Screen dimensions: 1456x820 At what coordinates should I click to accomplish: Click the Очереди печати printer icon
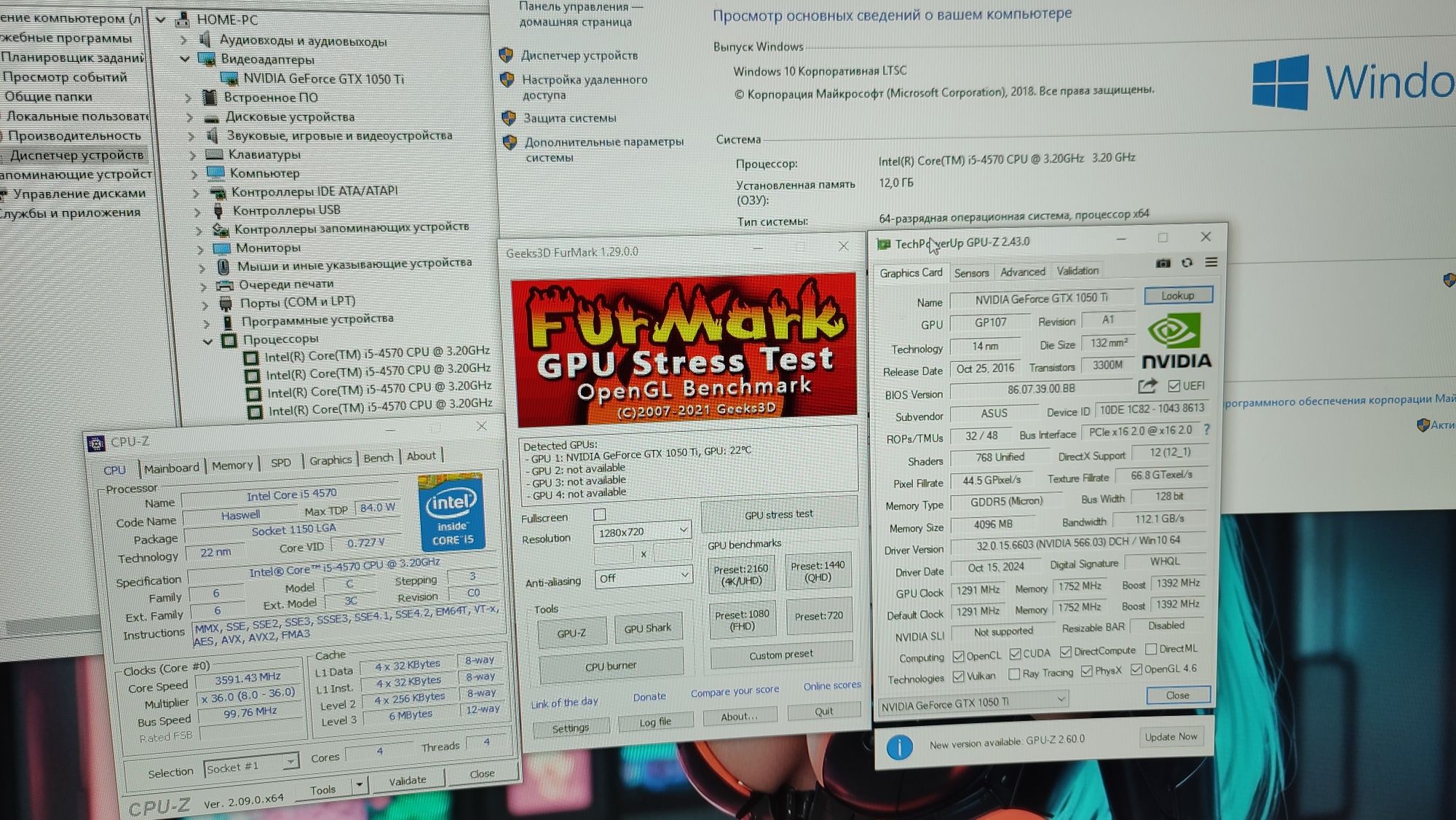coord(225,285)
